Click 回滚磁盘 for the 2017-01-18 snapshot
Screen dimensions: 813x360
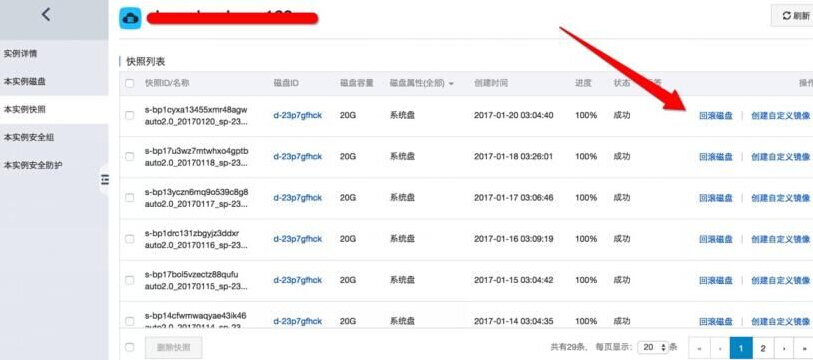point(716,156)
